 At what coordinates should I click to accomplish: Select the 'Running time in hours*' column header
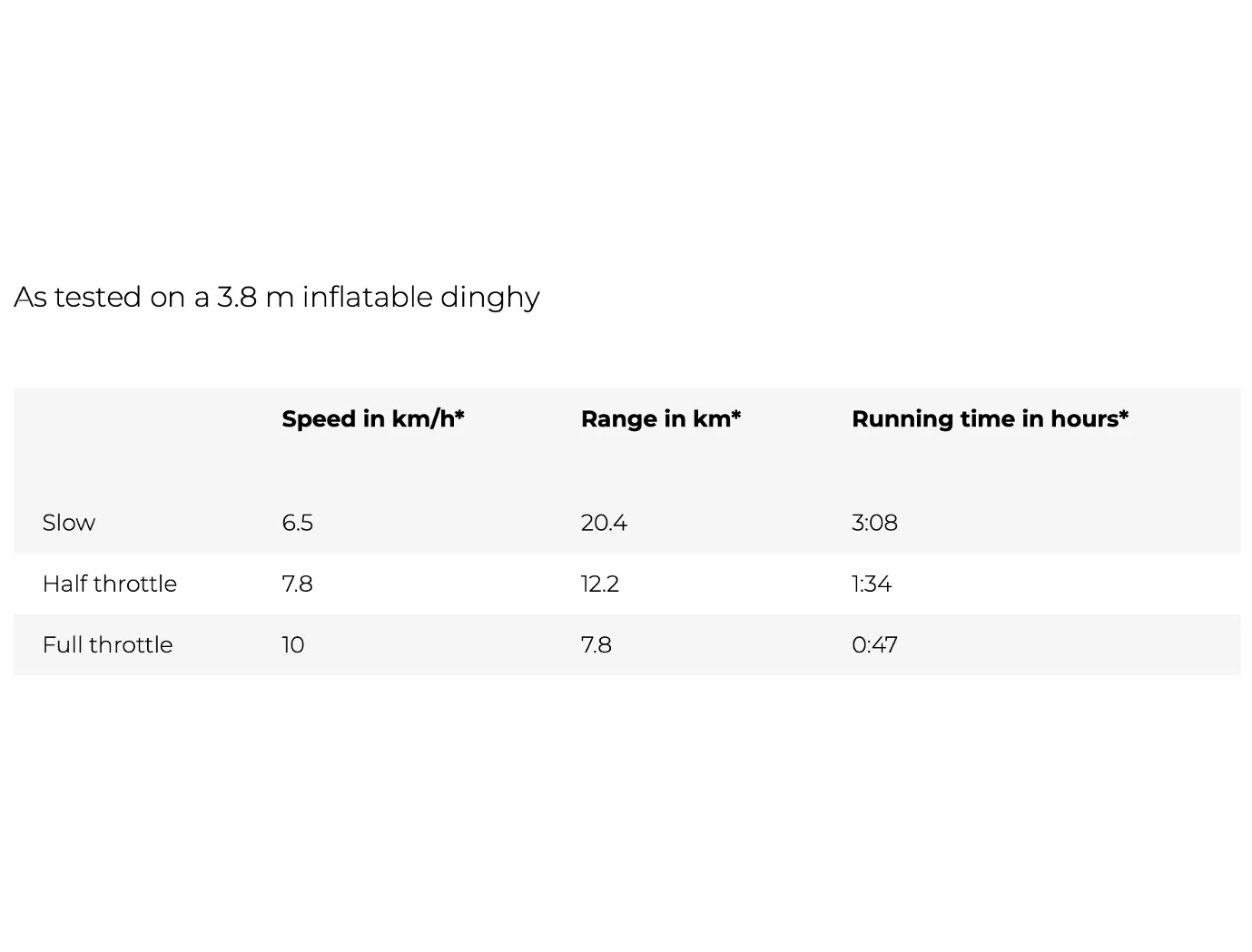point(991,418)
